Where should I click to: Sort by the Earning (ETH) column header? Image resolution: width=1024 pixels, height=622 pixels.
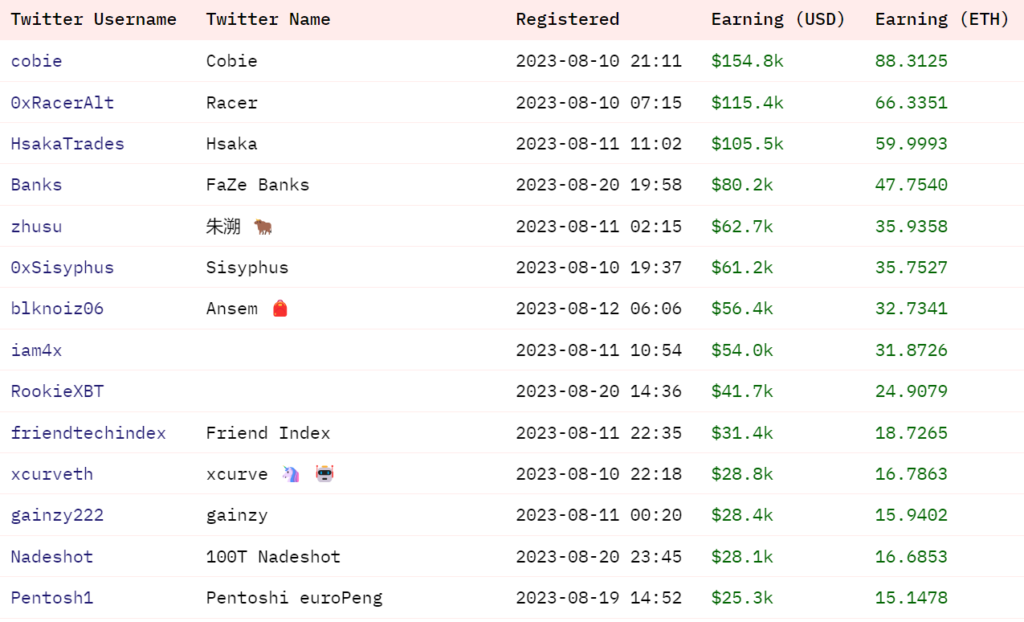[x=942, y=20]
